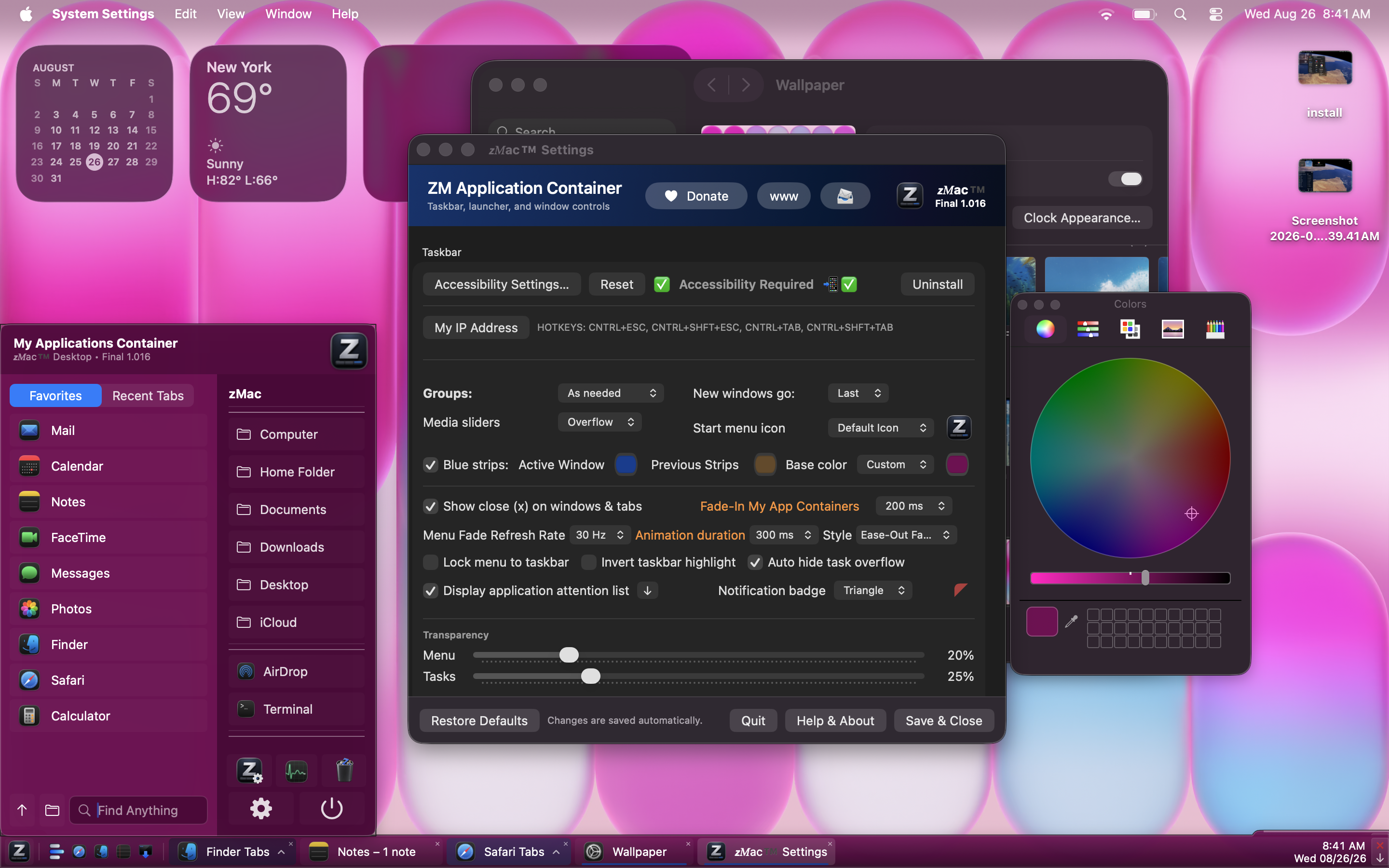
Task: Open the Activity Monitor icon in launcher
Action: [296, 771]
